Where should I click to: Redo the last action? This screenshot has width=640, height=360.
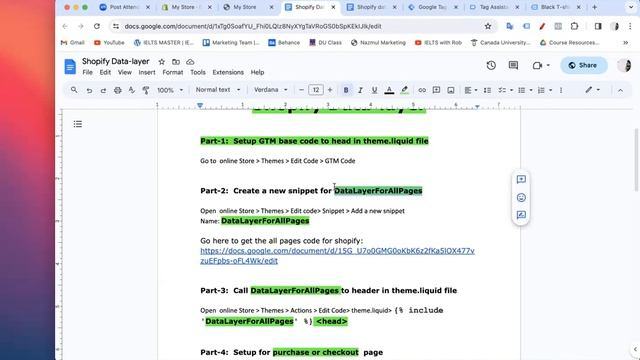click(x=103, y=90)
